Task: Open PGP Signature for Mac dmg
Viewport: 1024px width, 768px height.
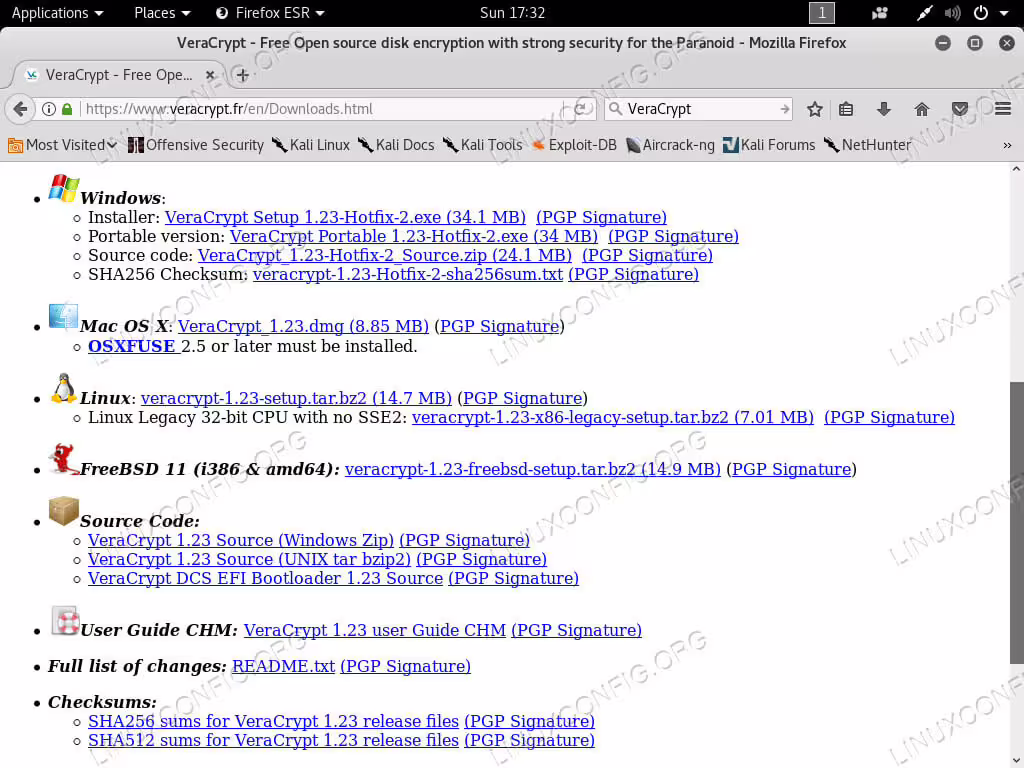Action: click(x=500, y=326)
